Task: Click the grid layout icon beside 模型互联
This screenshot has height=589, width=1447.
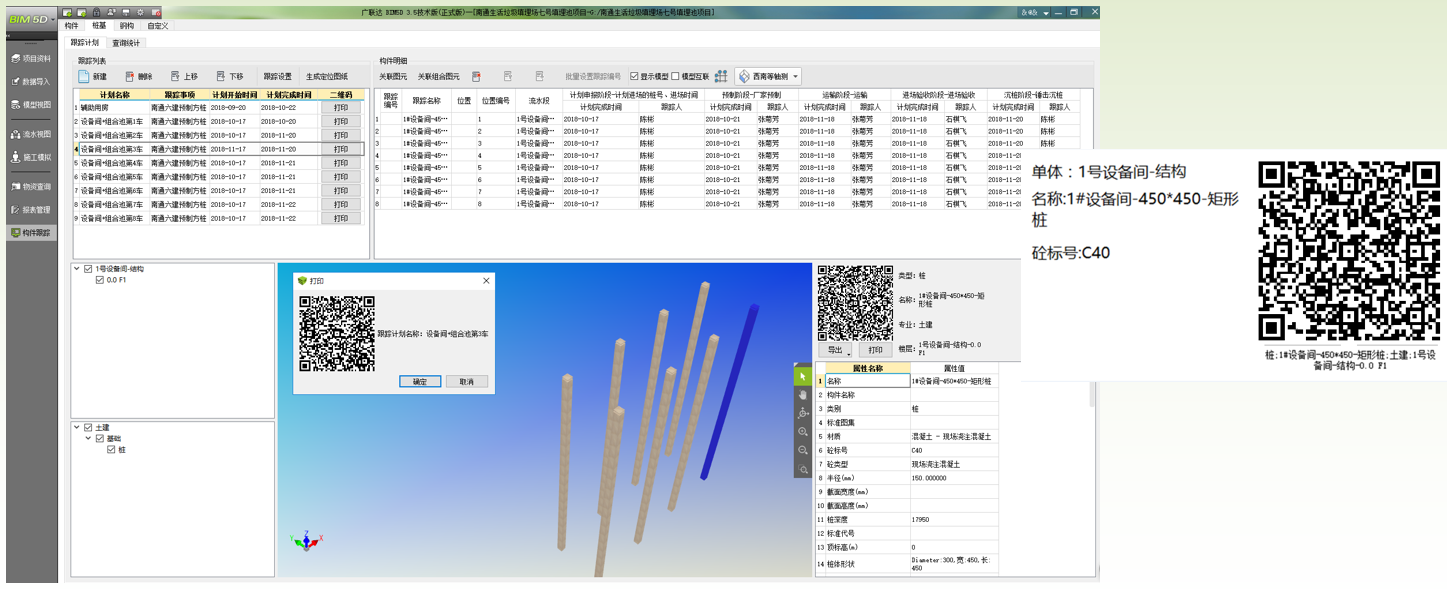Action: 720,76
